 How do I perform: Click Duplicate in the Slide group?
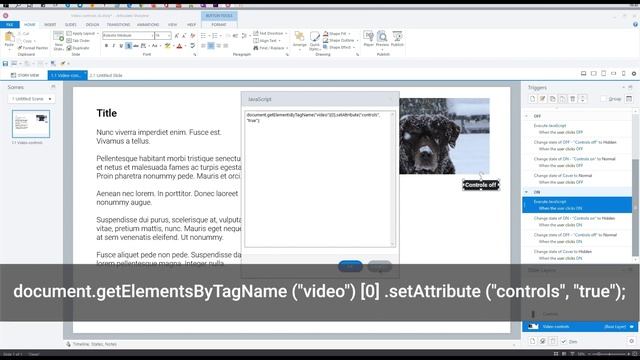[78, 48]
